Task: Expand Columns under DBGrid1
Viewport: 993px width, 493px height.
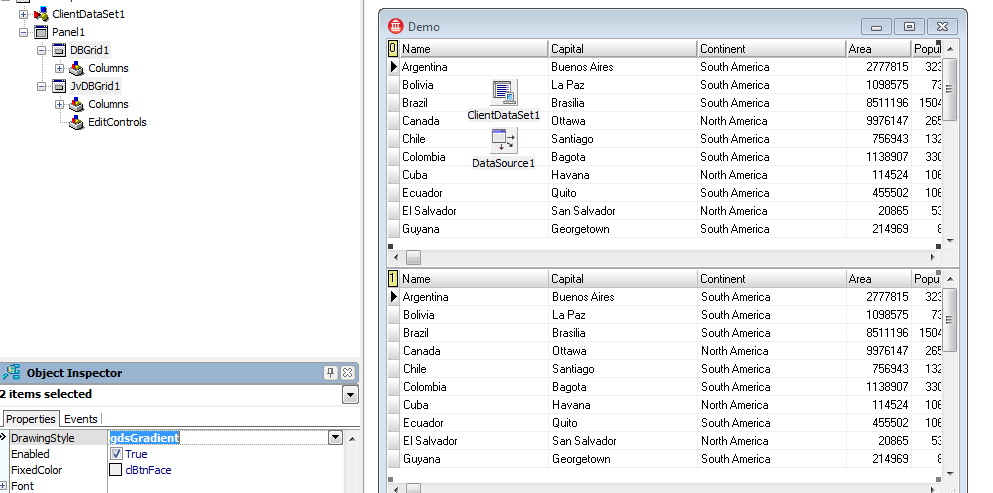Action: [59, 68]
